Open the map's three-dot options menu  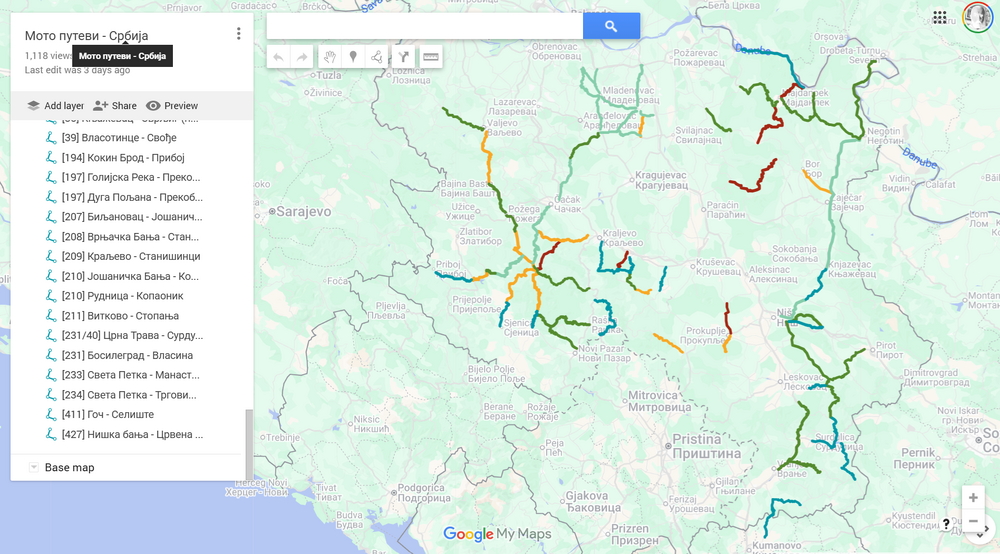[x=238, y=34]
